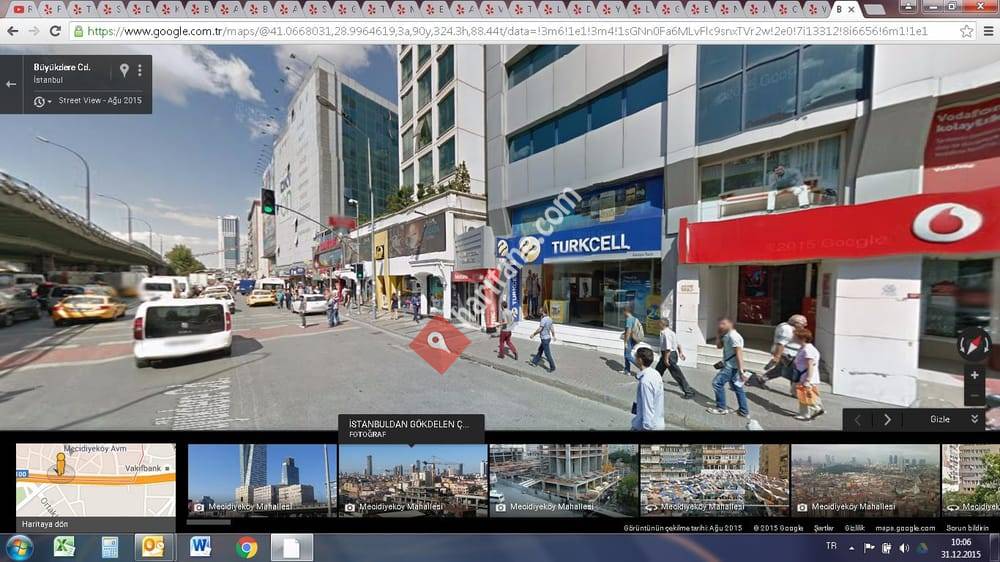Open Microsoft Word from the taskbar
This screenshot has width=1000, height=562.
click(x=200, y=547)
